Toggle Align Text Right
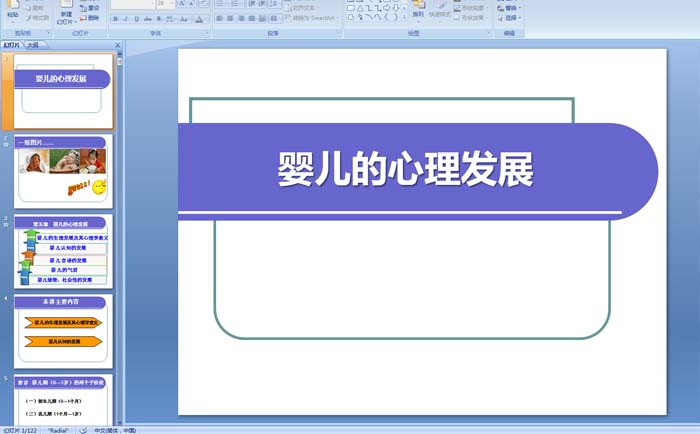 [x=241, y=19]
